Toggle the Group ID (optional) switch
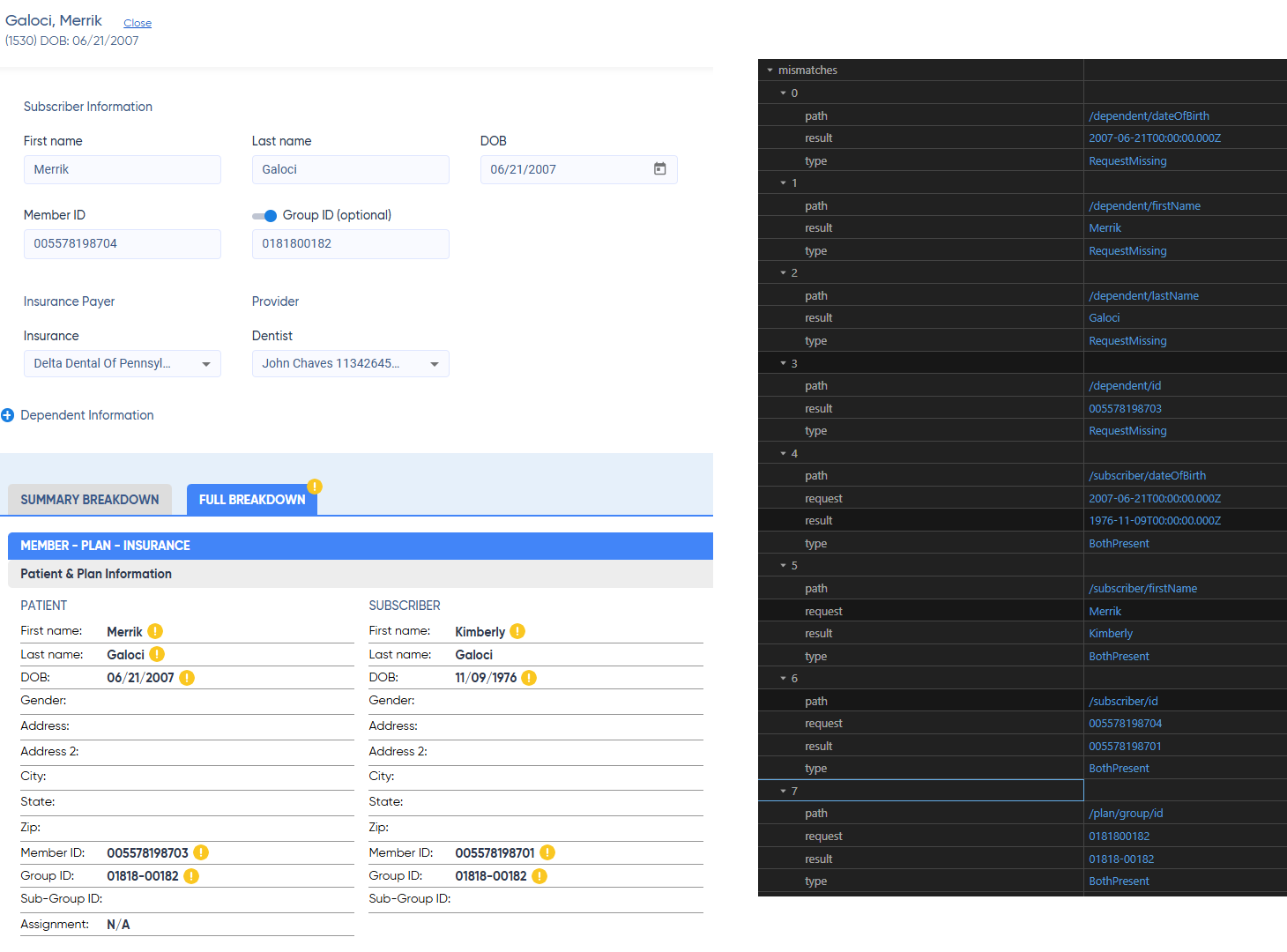1287x952 pixels. (x=264, y=216)
